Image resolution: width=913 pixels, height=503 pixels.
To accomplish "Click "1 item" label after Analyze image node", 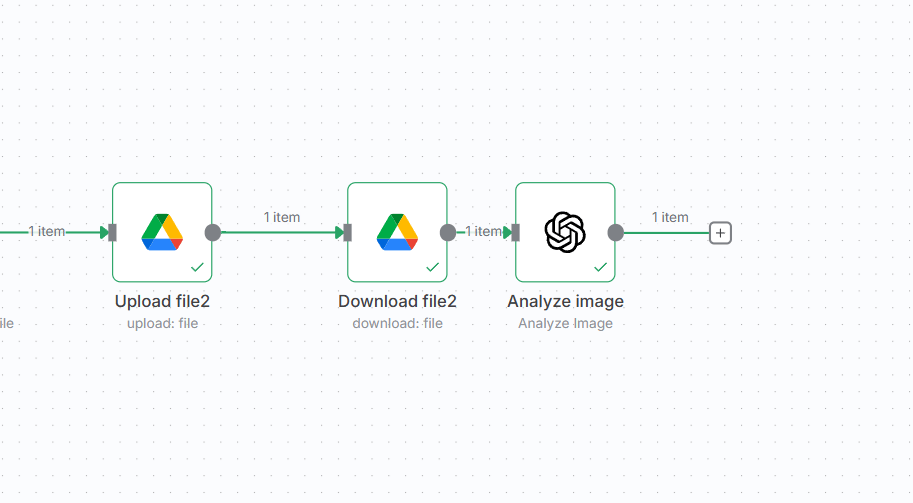I will pyautogui.click(x=670, y=217).
